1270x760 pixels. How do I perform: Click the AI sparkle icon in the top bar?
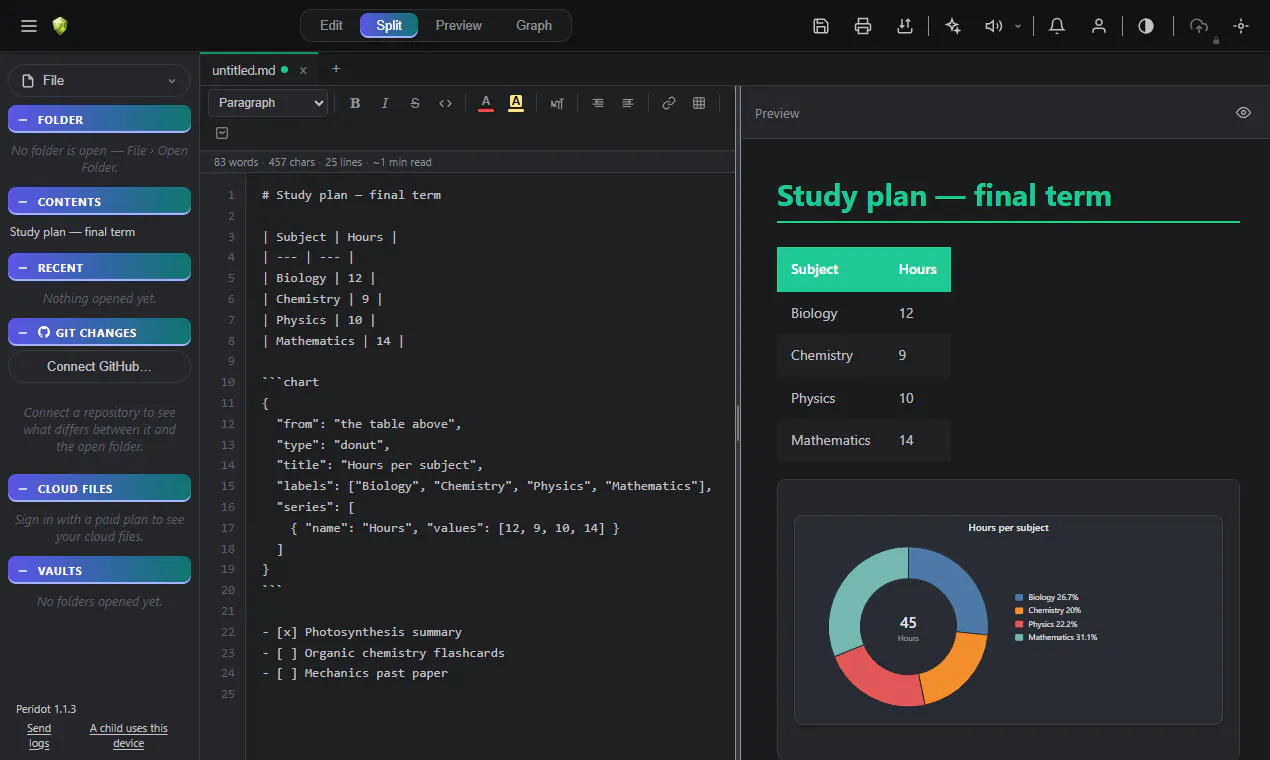pos(953,26)
